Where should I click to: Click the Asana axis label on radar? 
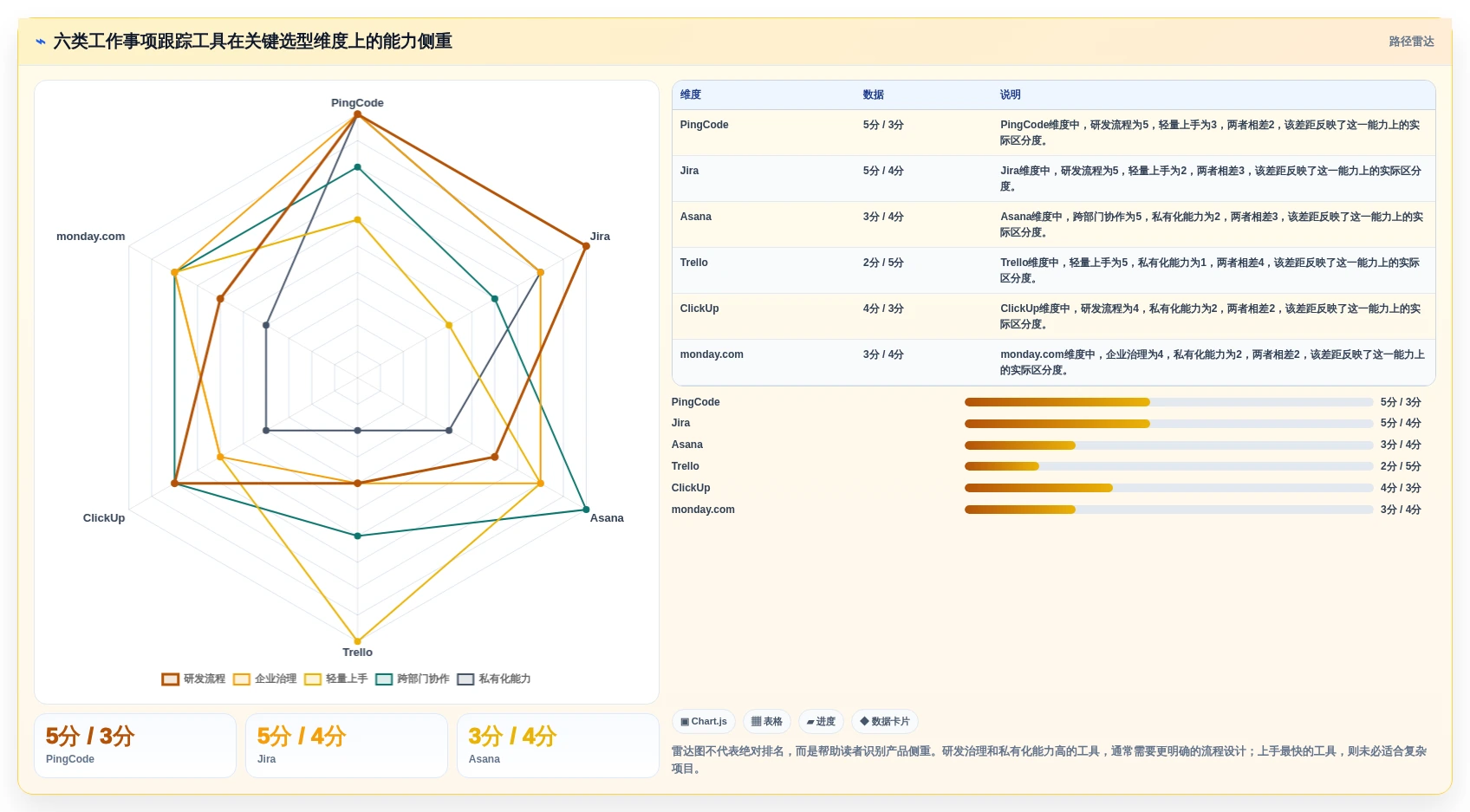point(607,517)
